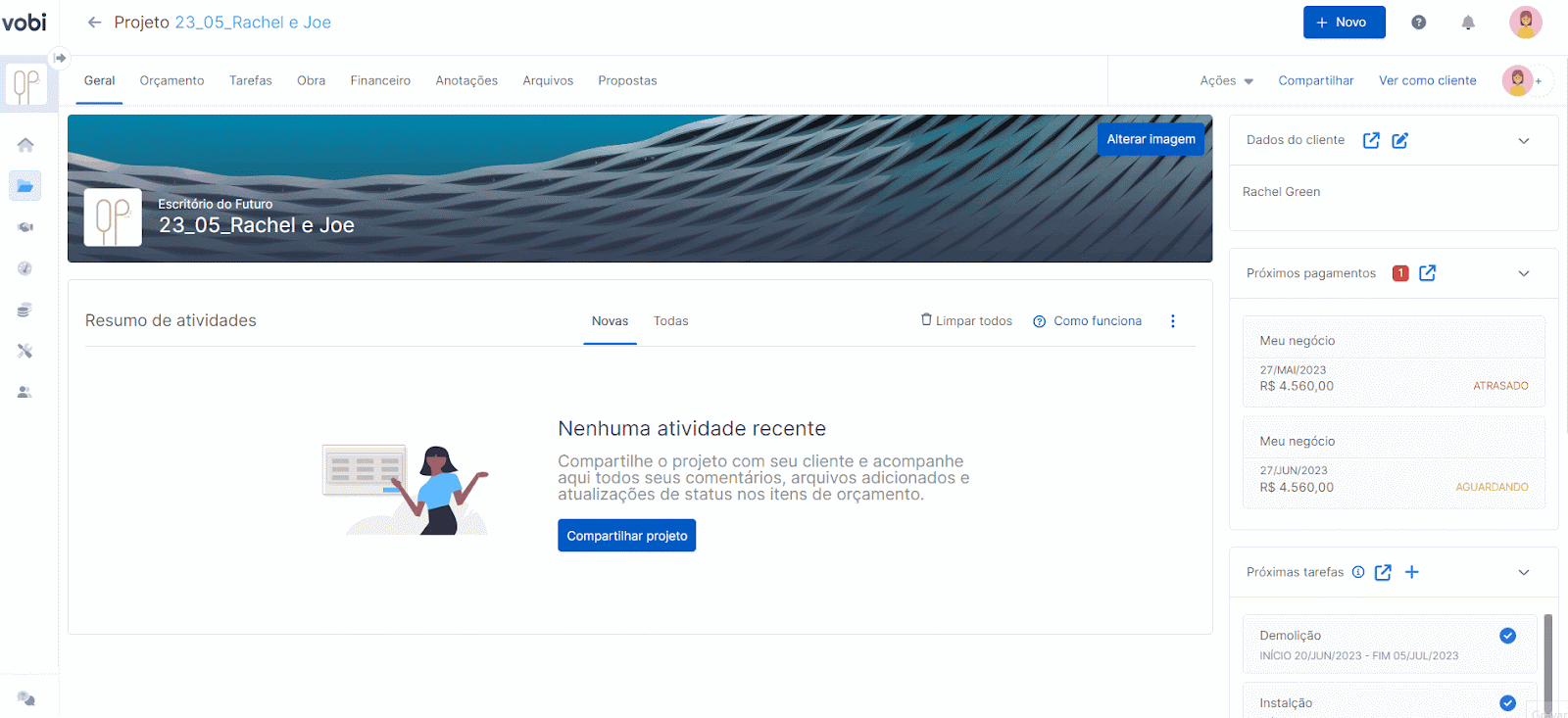Image resolution: width=1568 pixels, height=718 pixels.
Task: Select the Todas activities tab
Action: [x=671, y=321]
